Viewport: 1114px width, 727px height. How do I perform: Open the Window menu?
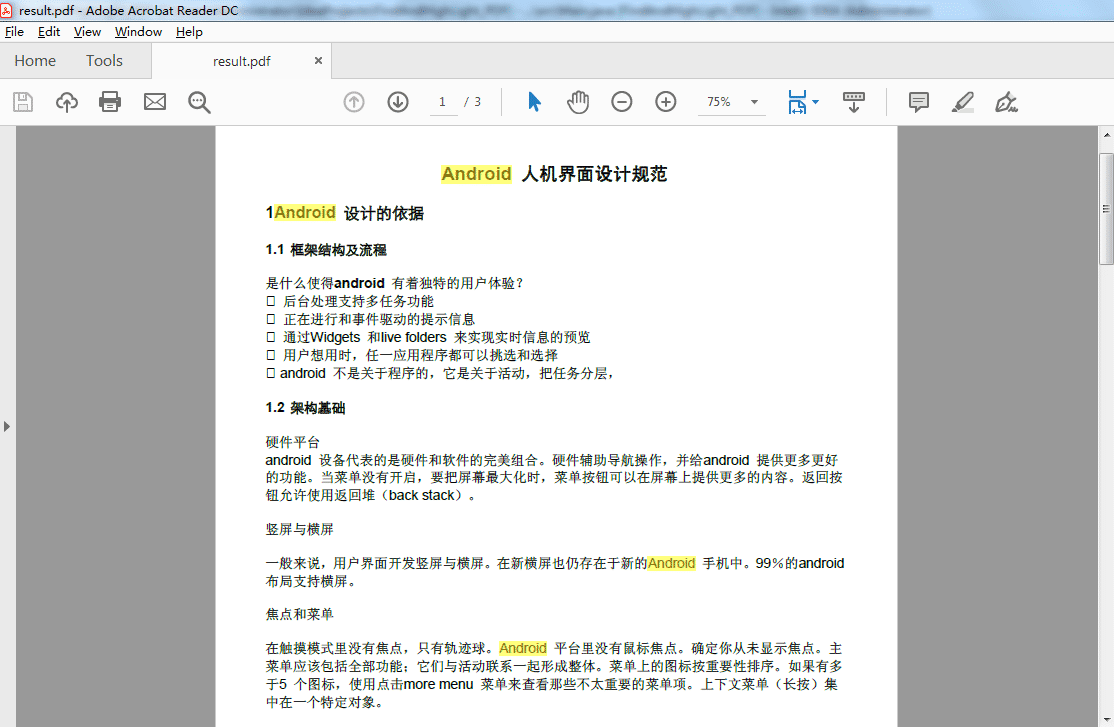pyautogui.click(x=139, y=32)
